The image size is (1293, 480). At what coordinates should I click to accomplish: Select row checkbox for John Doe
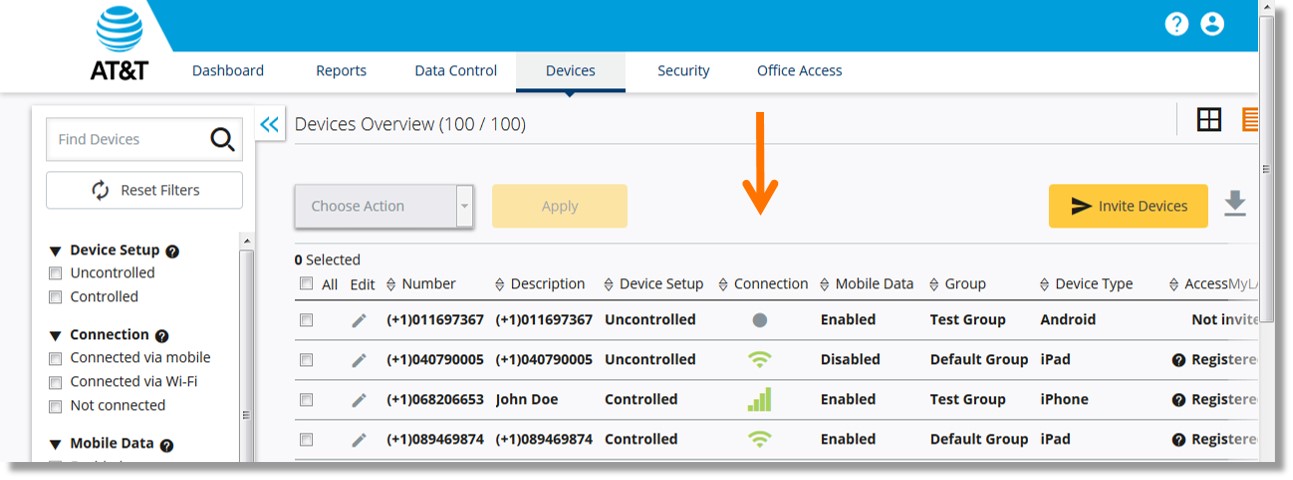click(x=306, y=400)
